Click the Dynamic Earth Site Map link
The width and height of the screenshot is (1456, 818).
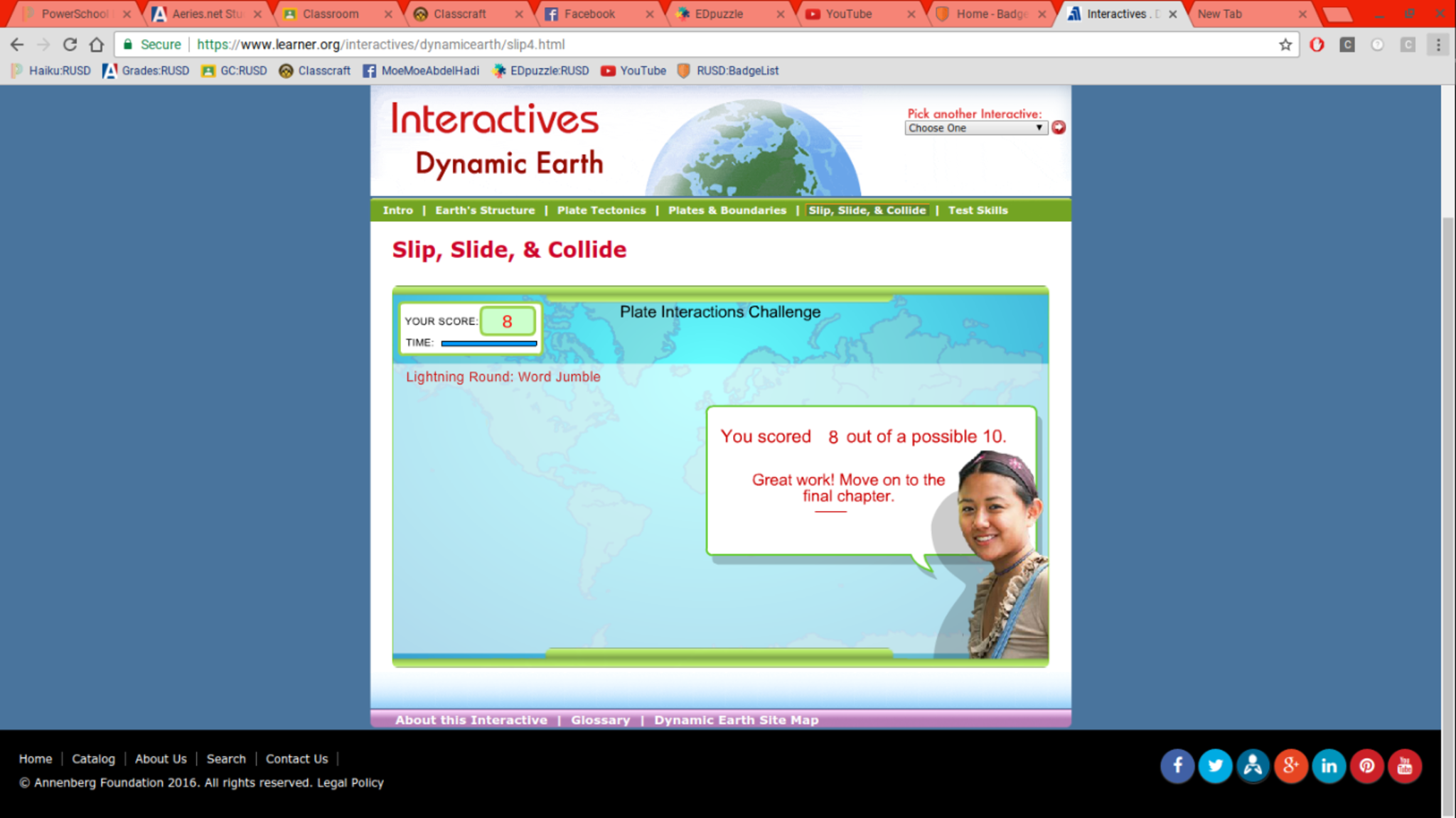736,720
